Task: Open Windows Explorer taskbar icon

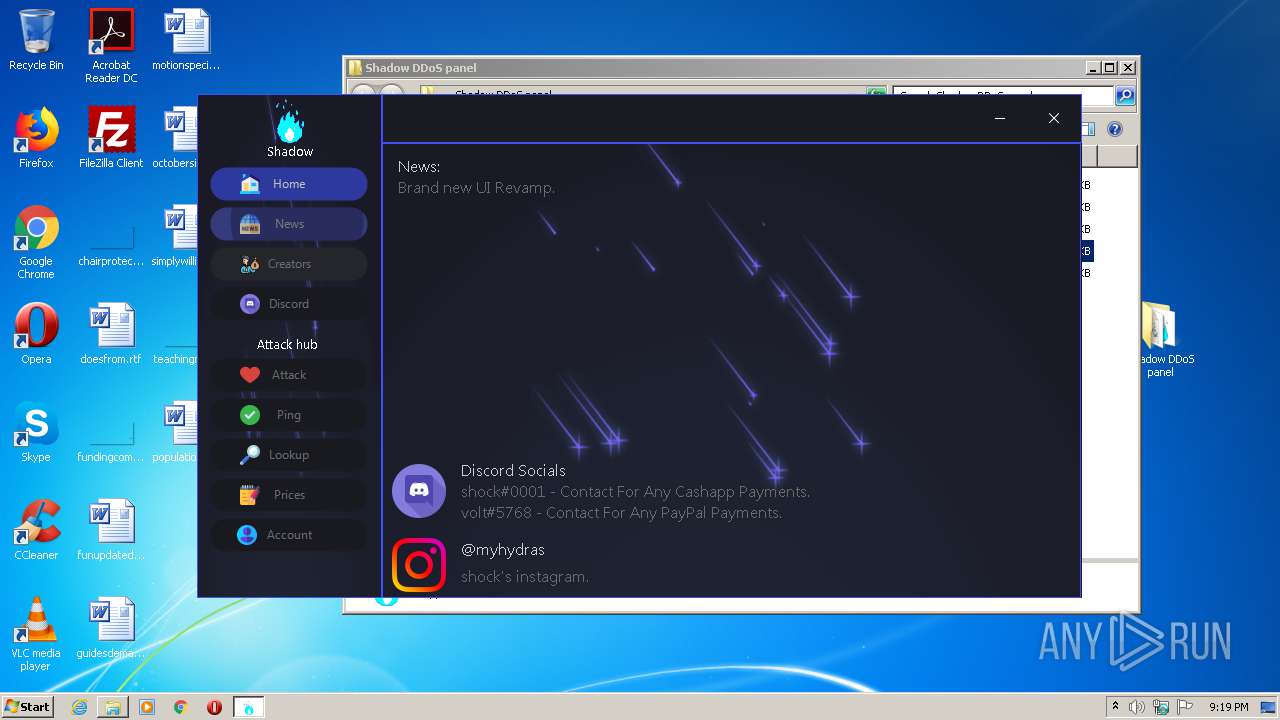Action: [113, 707]
